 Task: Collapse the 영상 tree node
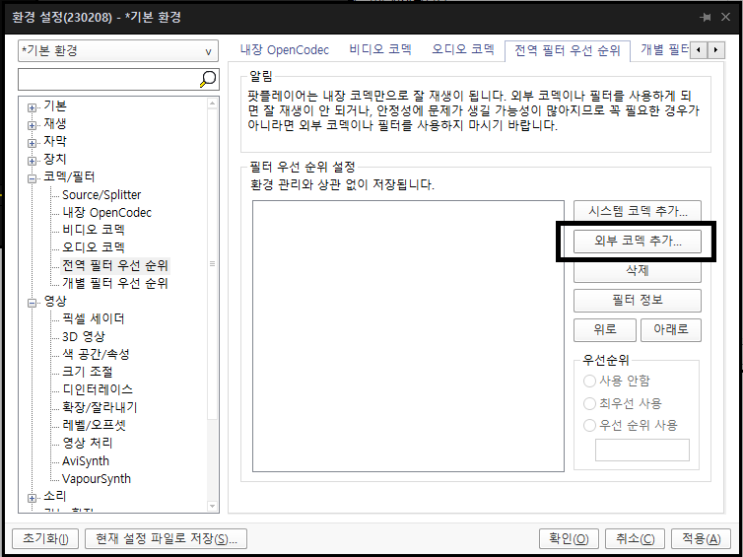32,303
